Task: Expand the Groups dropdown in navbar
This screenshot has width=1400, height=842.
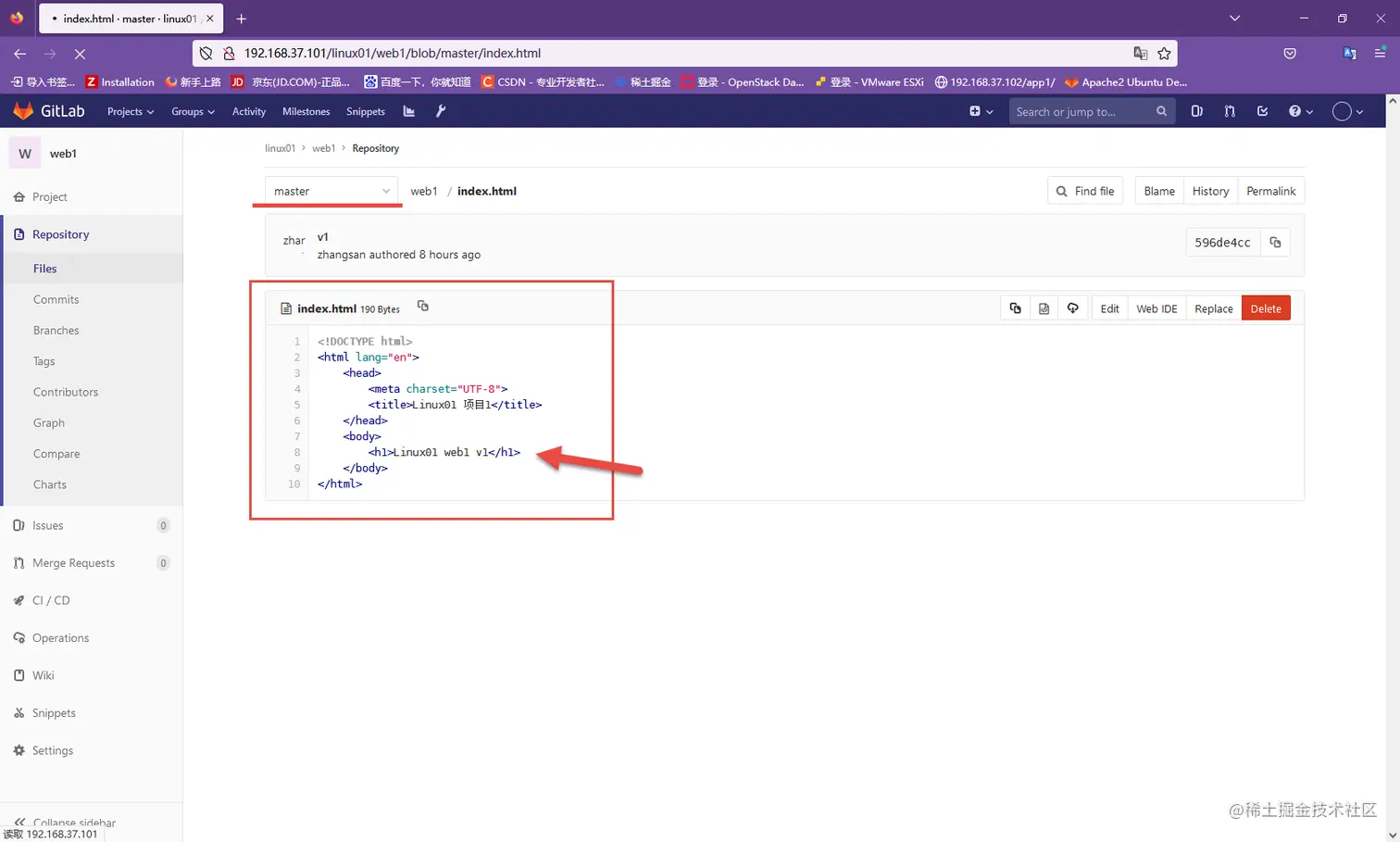Action: (193, 111)
